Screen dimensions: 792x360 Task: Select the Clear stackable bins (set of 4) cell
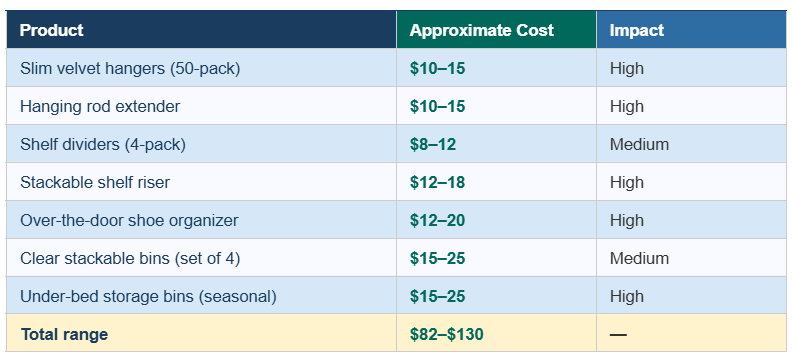tap(202, 258)
